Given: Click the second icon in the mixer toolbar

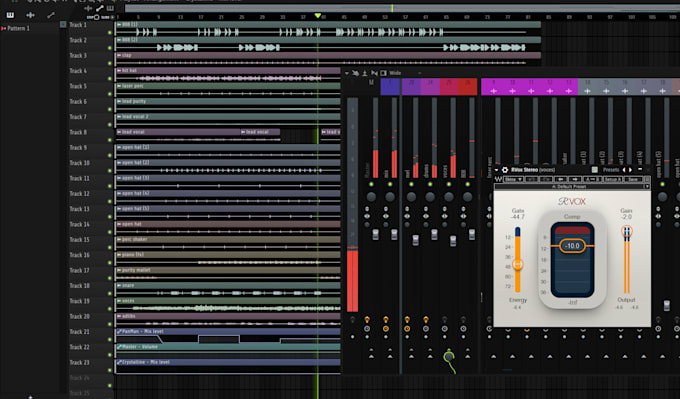Looking at the screenshot, I should click(356, 73).
